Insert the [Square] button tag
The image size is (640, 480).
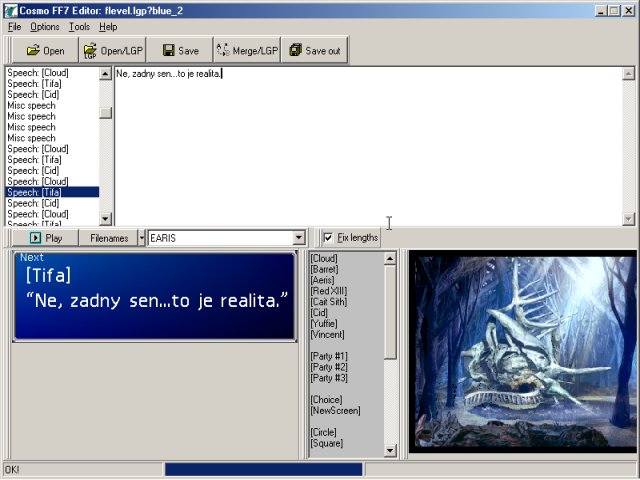pyautogui.click(x=327, y=443)
